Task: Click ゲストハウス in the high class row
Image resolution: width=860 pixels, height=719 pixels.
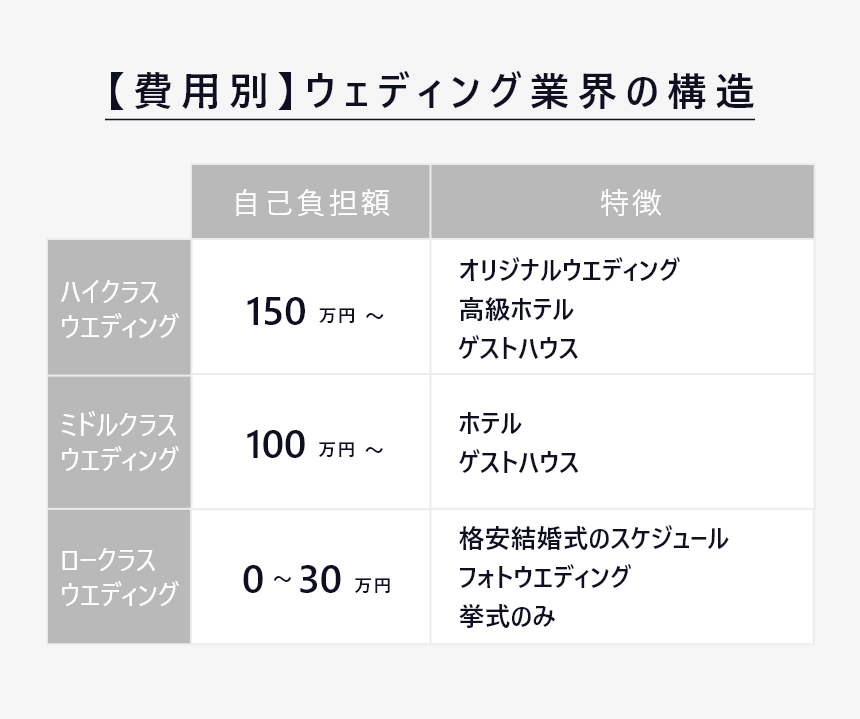Action: click(519, 348)
